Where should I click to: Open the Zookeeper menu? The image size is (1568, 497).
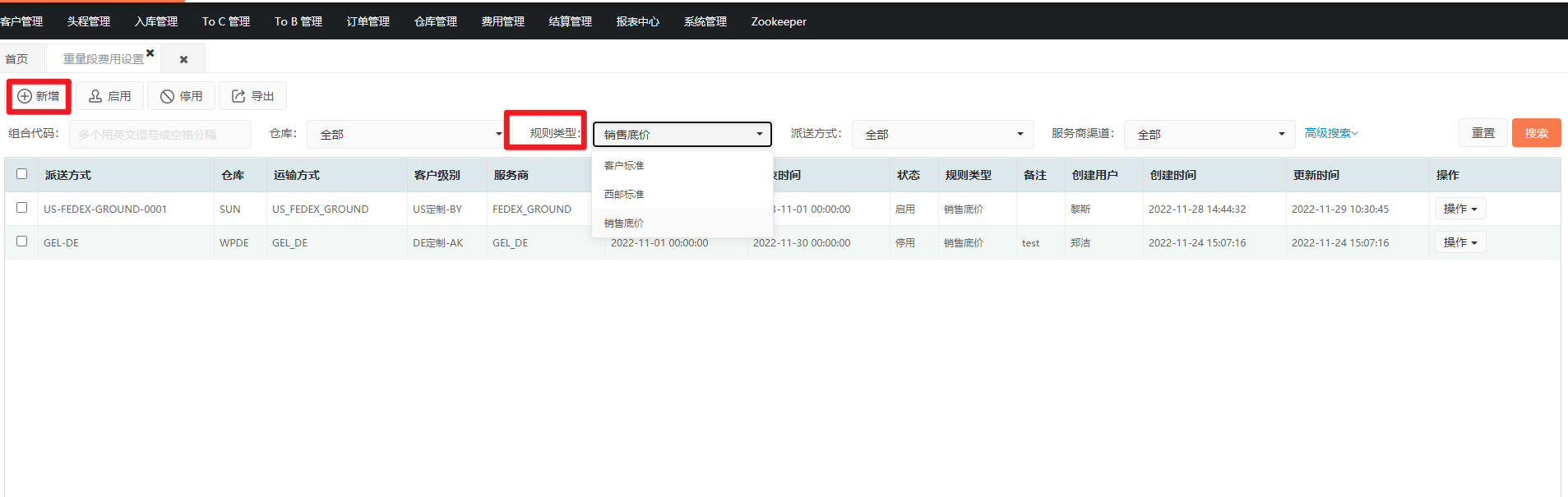[x=779, y=21]
